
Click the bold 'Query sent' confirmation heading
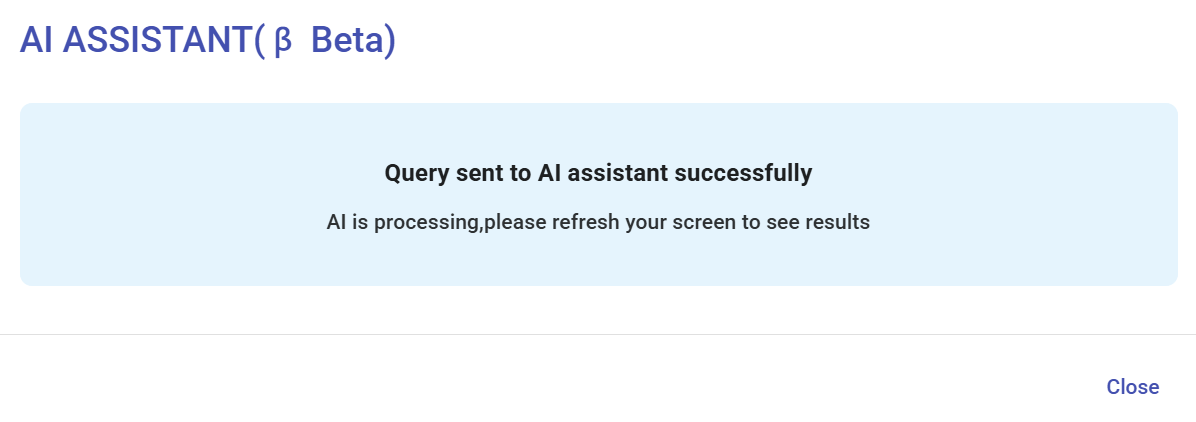tap(598, 173)
